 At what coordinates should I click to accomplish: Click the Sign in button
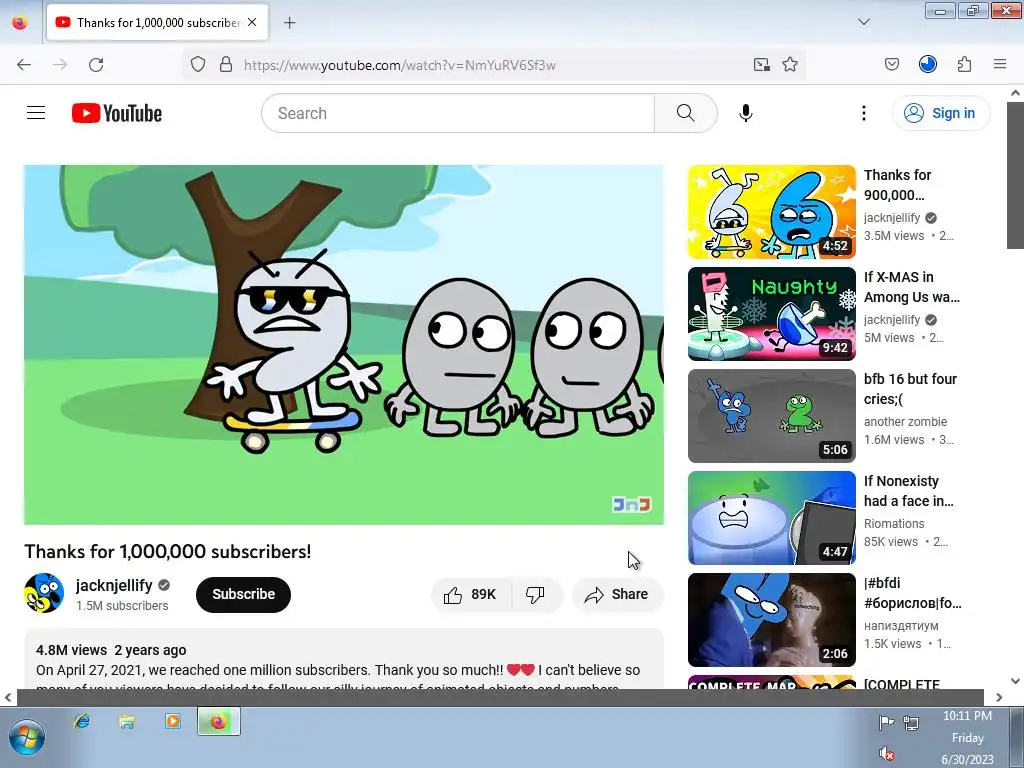pyautogui.click(x=940, y=113)
